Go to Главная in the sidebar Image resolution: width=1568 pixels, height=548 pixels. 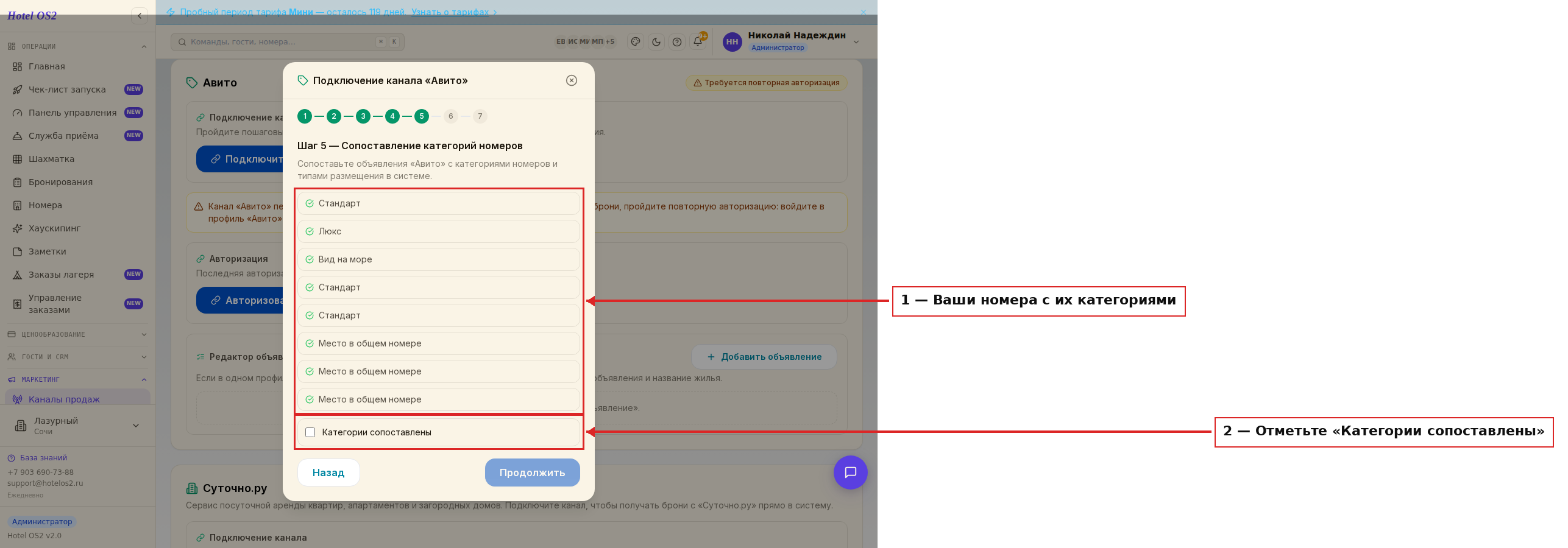coord(77,66)
